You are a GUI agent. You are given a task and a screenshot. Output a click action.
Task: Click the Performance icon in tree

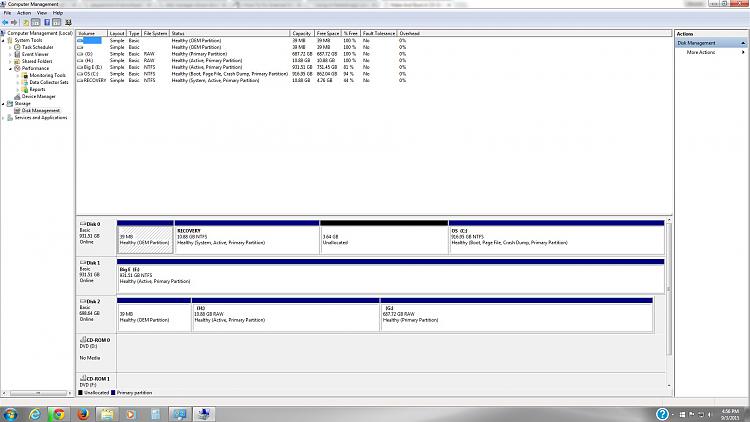click(17, 68)
